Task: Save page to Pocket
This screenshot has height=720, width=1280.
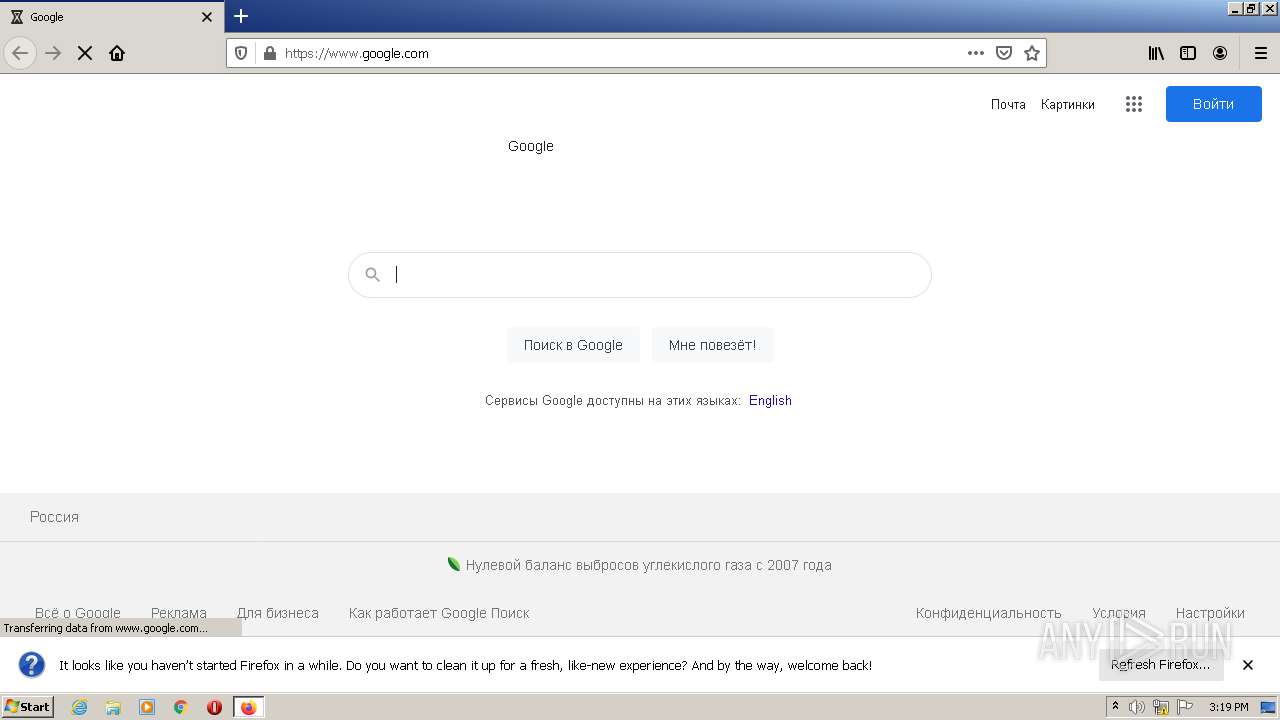Action: 1004,53
